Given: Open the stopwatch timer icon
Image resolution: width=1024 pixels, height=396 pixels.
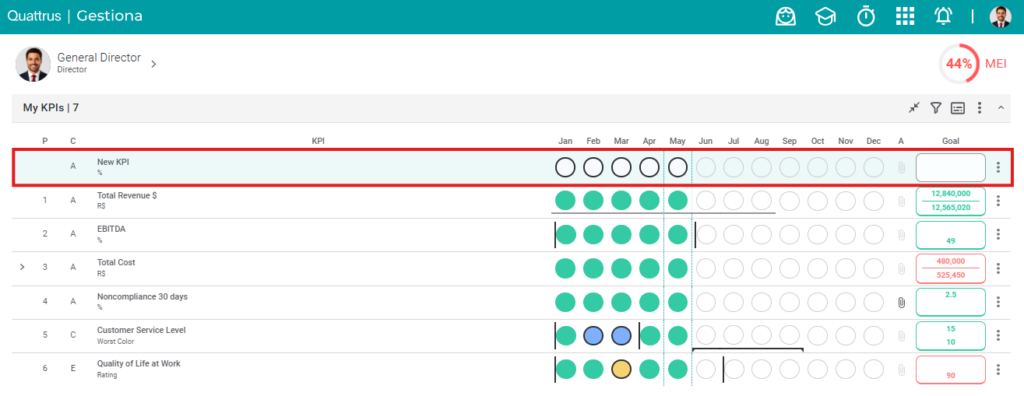Looking at the screenshot, I should (x=866, y=16).
